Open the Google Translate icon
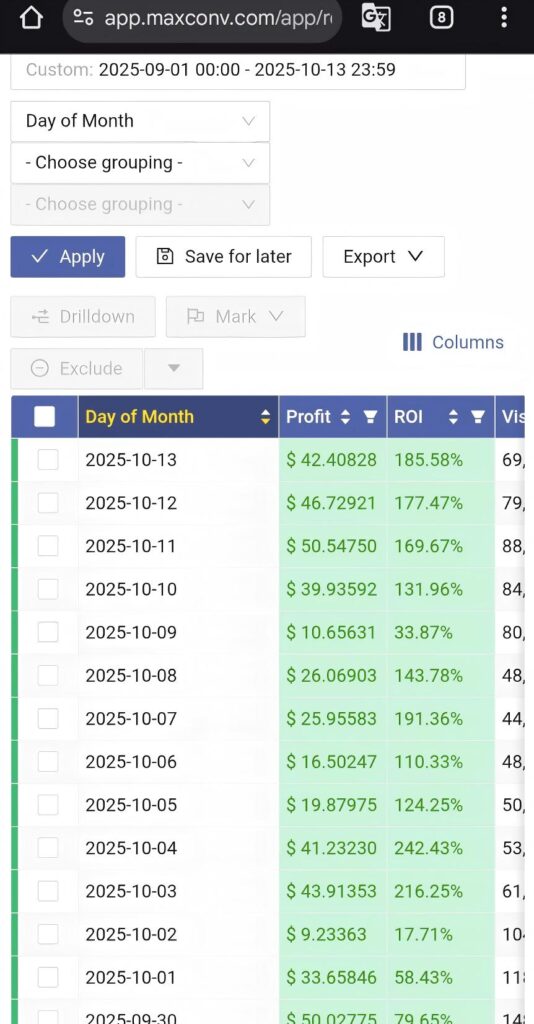The image size is (534, 1024). [x=376, y=19]
